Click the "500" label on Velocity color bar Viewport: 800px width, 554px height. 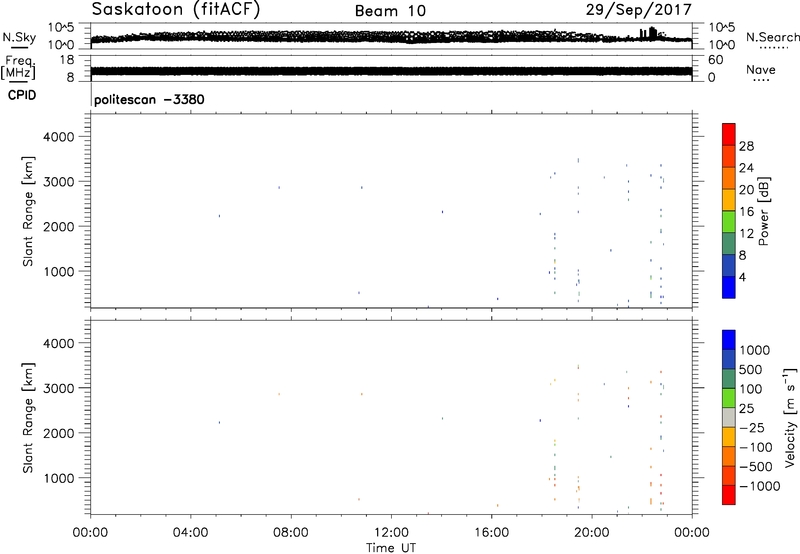pos(751,369)
